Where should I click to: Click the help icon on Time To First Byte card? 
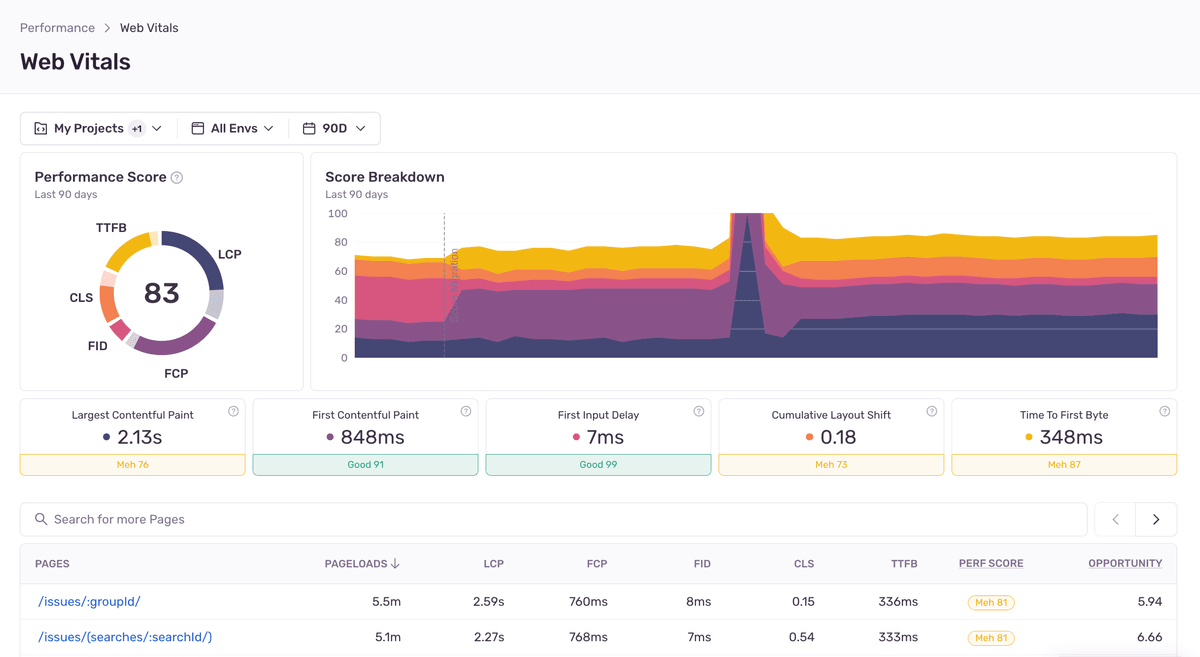(x=1164, y=410)
